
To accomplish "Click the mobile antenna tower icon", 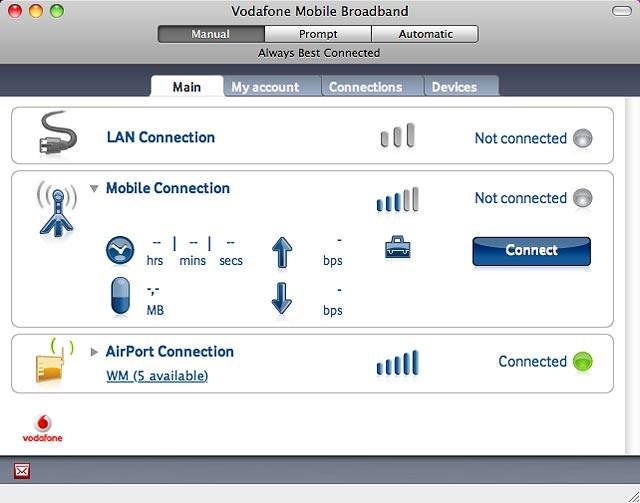I will click(x=57, y=208).
